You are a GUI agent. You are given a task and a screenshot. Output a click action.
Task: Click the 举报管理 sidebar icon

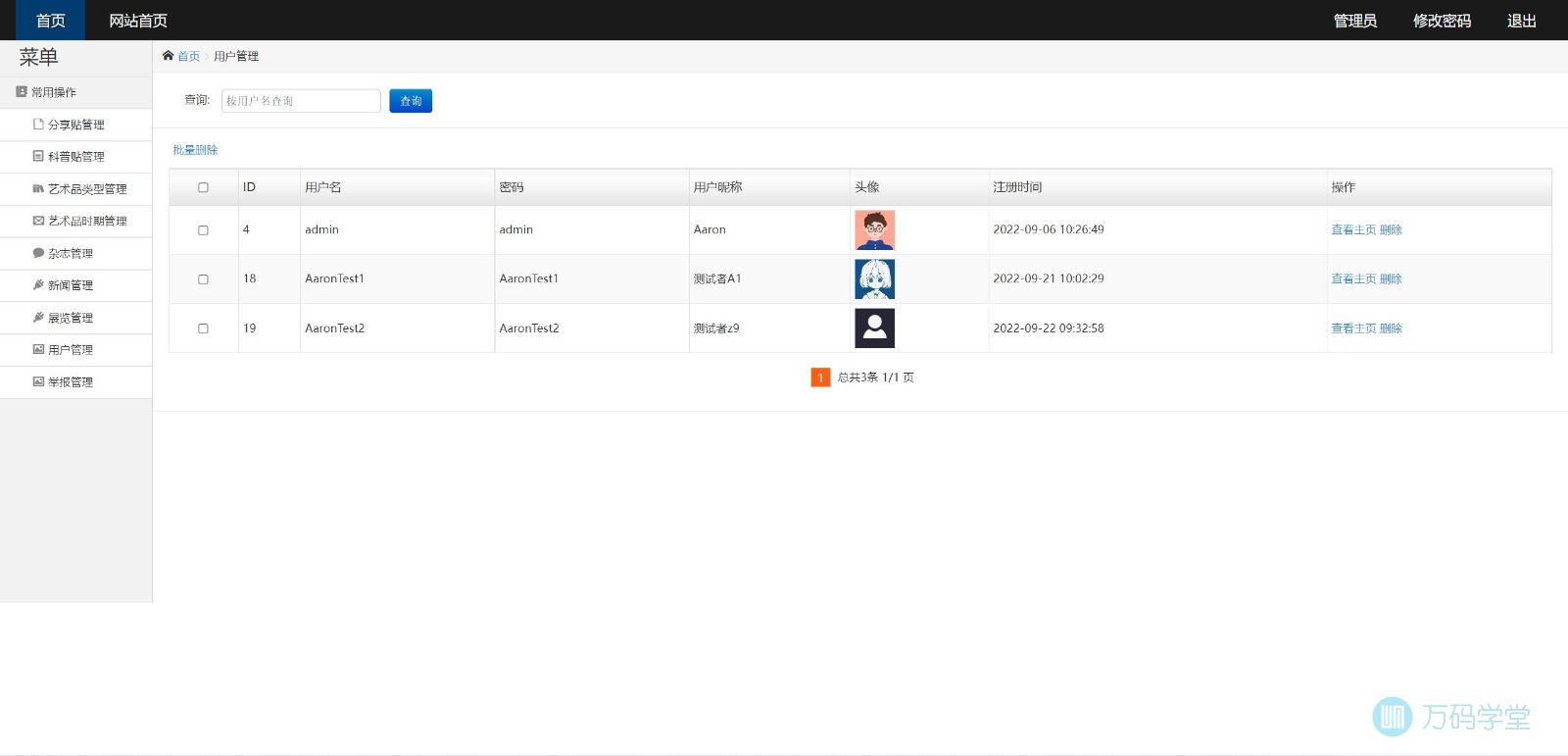[x=38, y=381]
